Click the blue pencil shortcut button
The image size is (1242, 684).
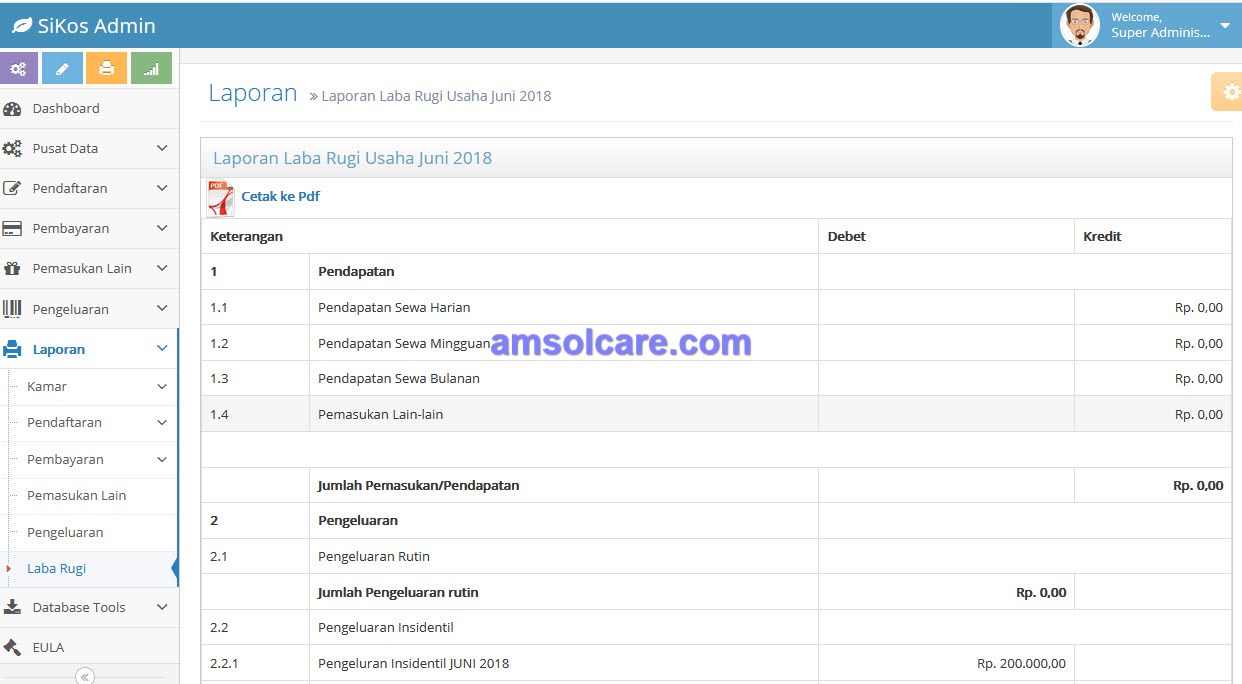pos(62,69)
